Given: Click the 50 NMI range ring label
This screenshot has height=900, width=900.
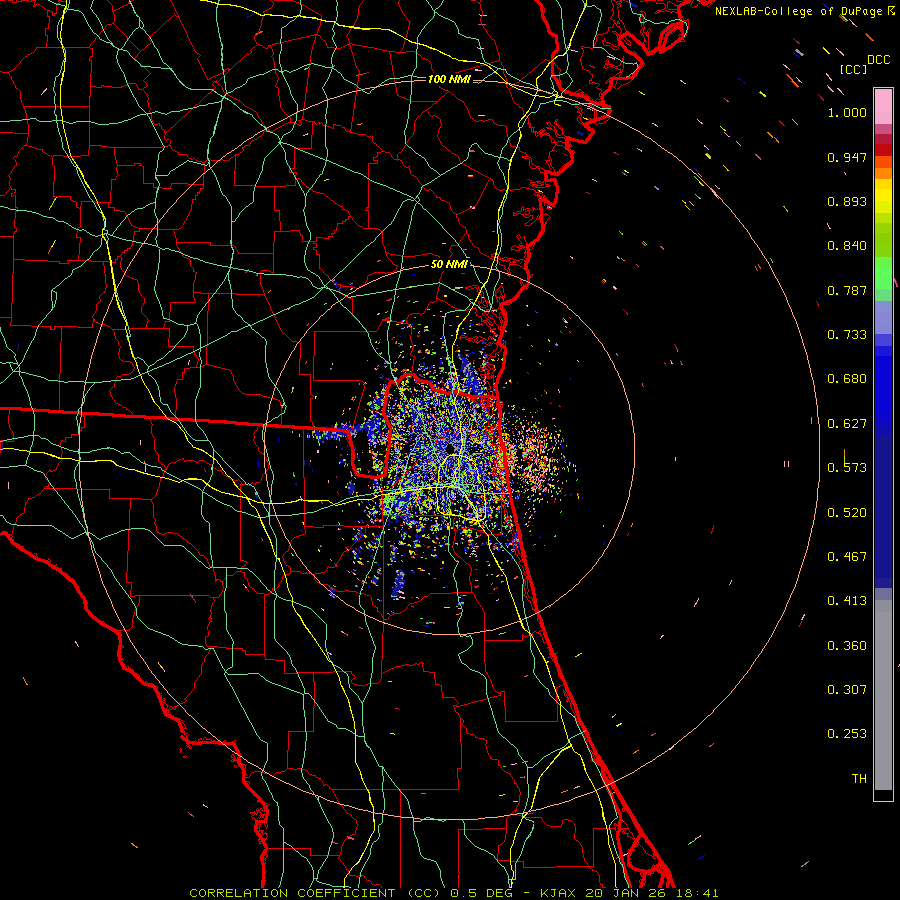Looking at the screenshot, I should [x=449, y=264].
